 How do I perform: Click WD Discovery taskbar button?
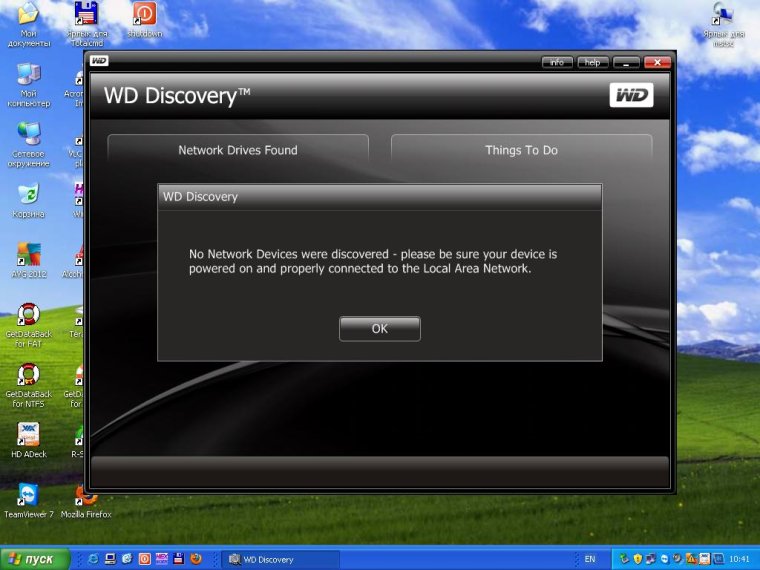coord(280,559)
